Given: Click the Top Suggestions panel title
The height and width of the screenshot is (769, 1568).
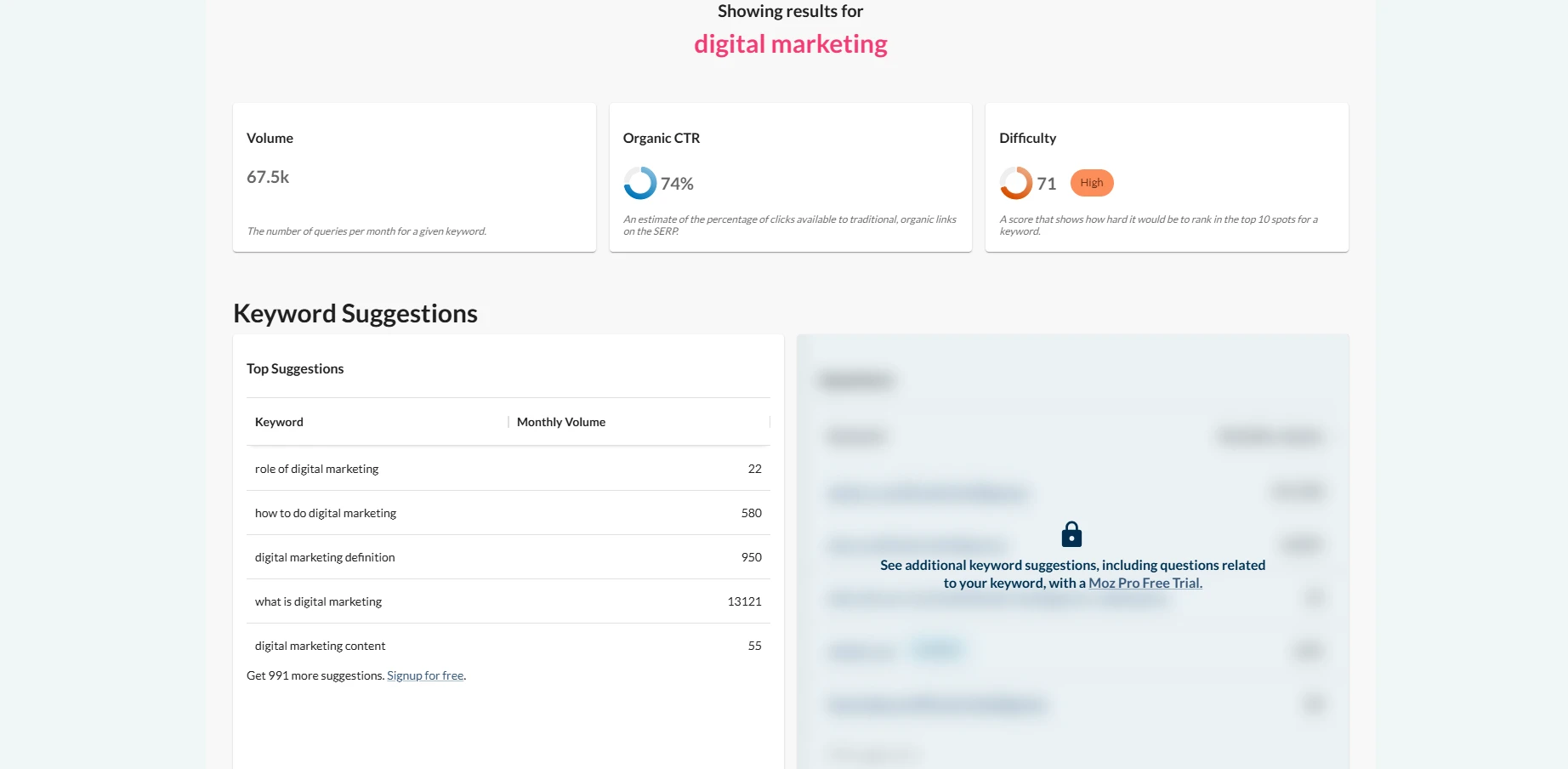Looking at the screenshot, I should click(x=295, y=368).
